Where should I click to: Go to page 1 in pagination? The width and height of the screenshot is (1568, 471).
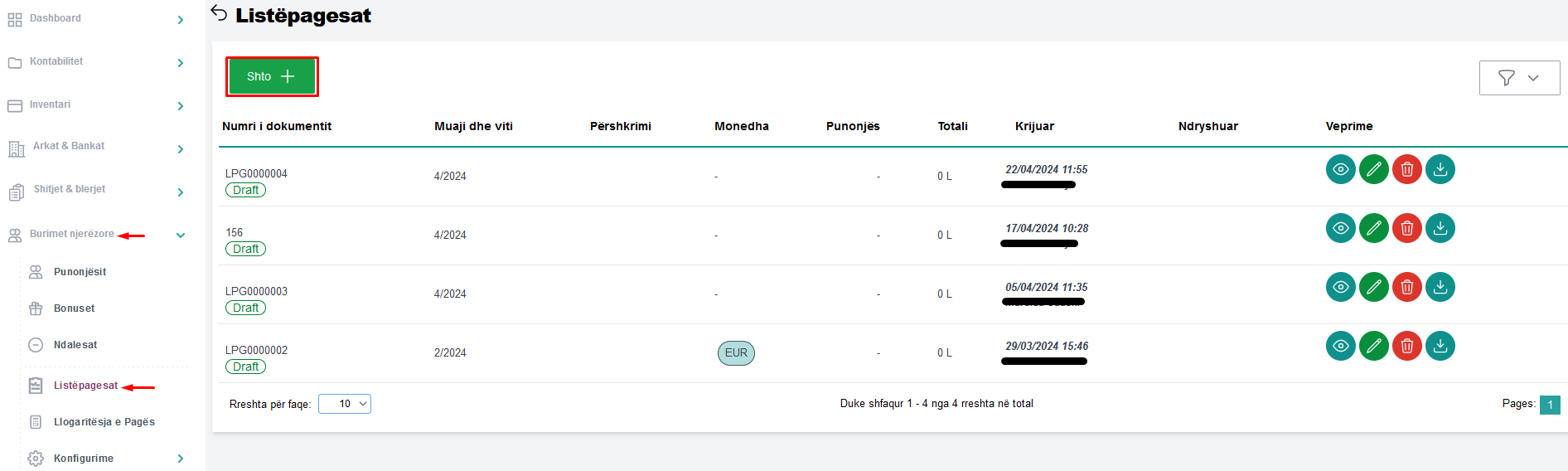click(x=1549, y=405)
